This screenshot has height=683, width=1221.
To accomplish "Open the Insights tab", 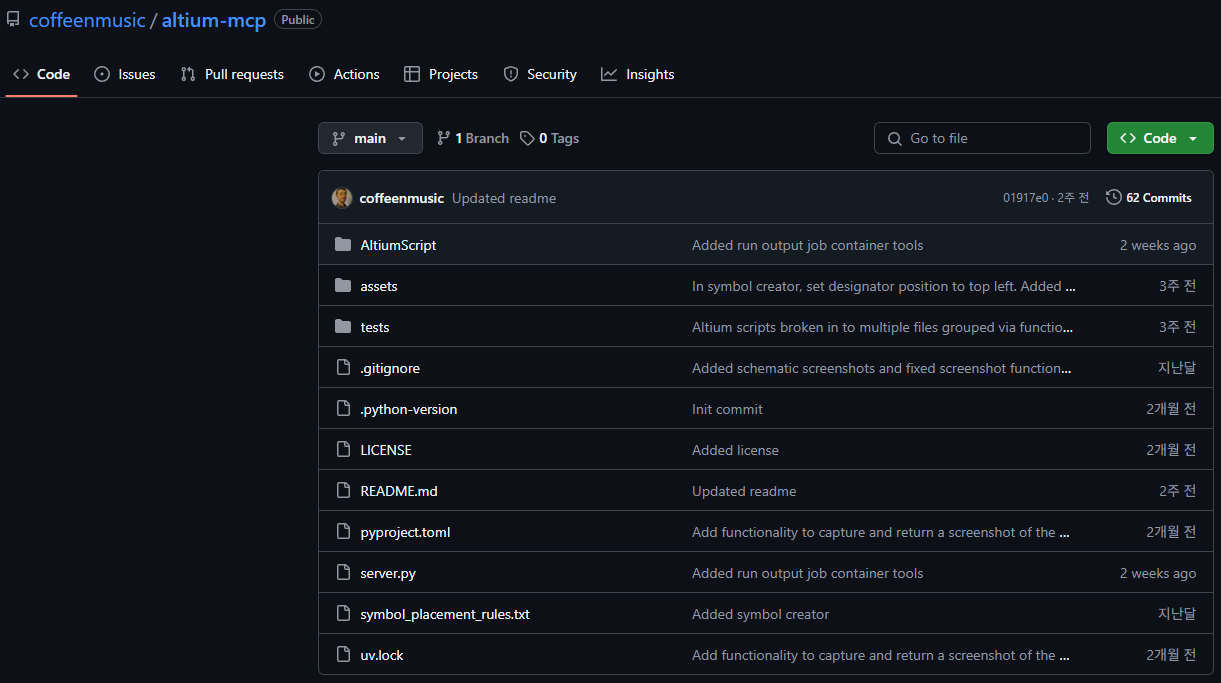I will click(637, 74).
